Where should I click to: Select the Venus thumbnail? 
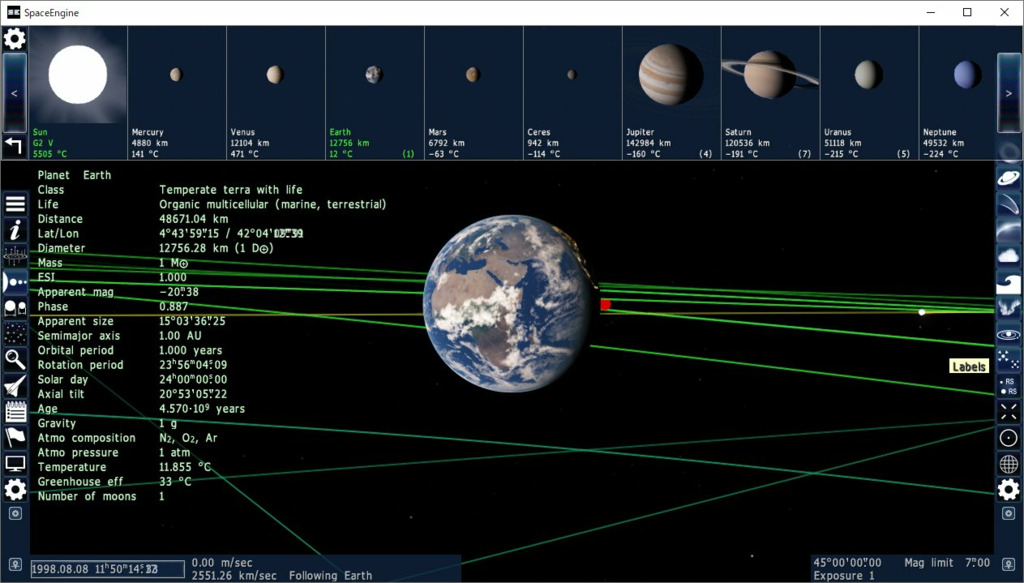point(276,93)
